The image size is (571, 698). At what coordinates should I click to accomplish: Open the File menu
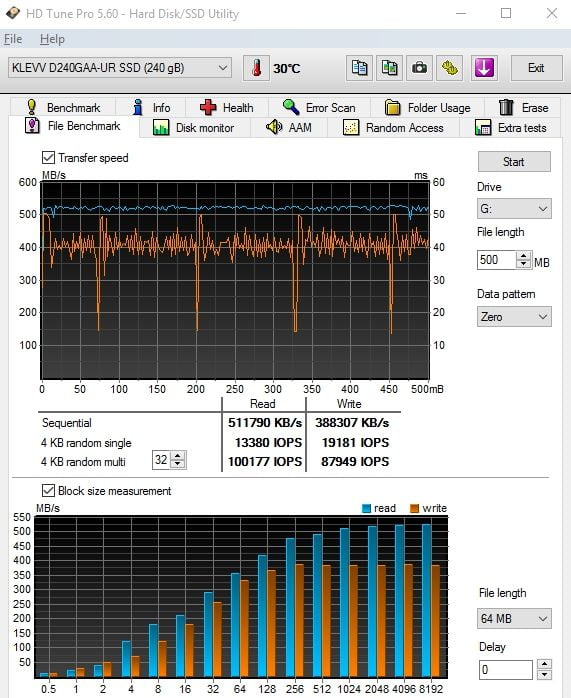(13, 39)
